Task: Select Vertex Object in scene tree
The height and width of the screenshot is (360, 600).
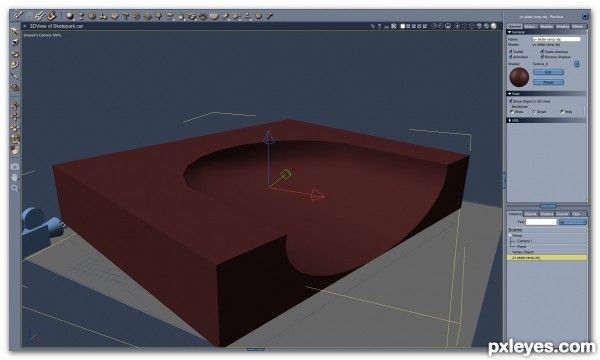Action: point(523,252)
